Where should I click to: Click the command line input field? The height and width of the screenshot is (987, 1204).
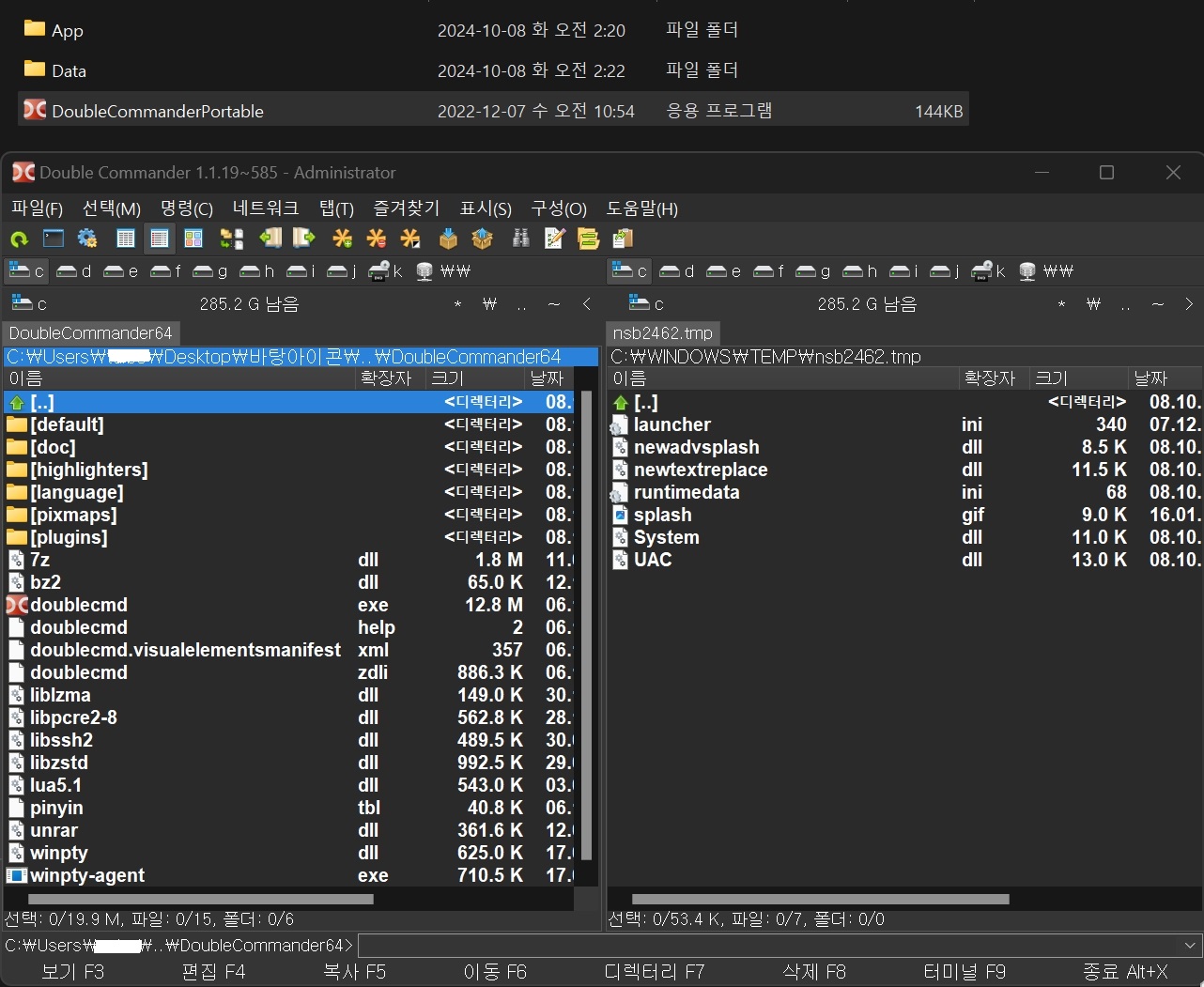coord(769,945)
